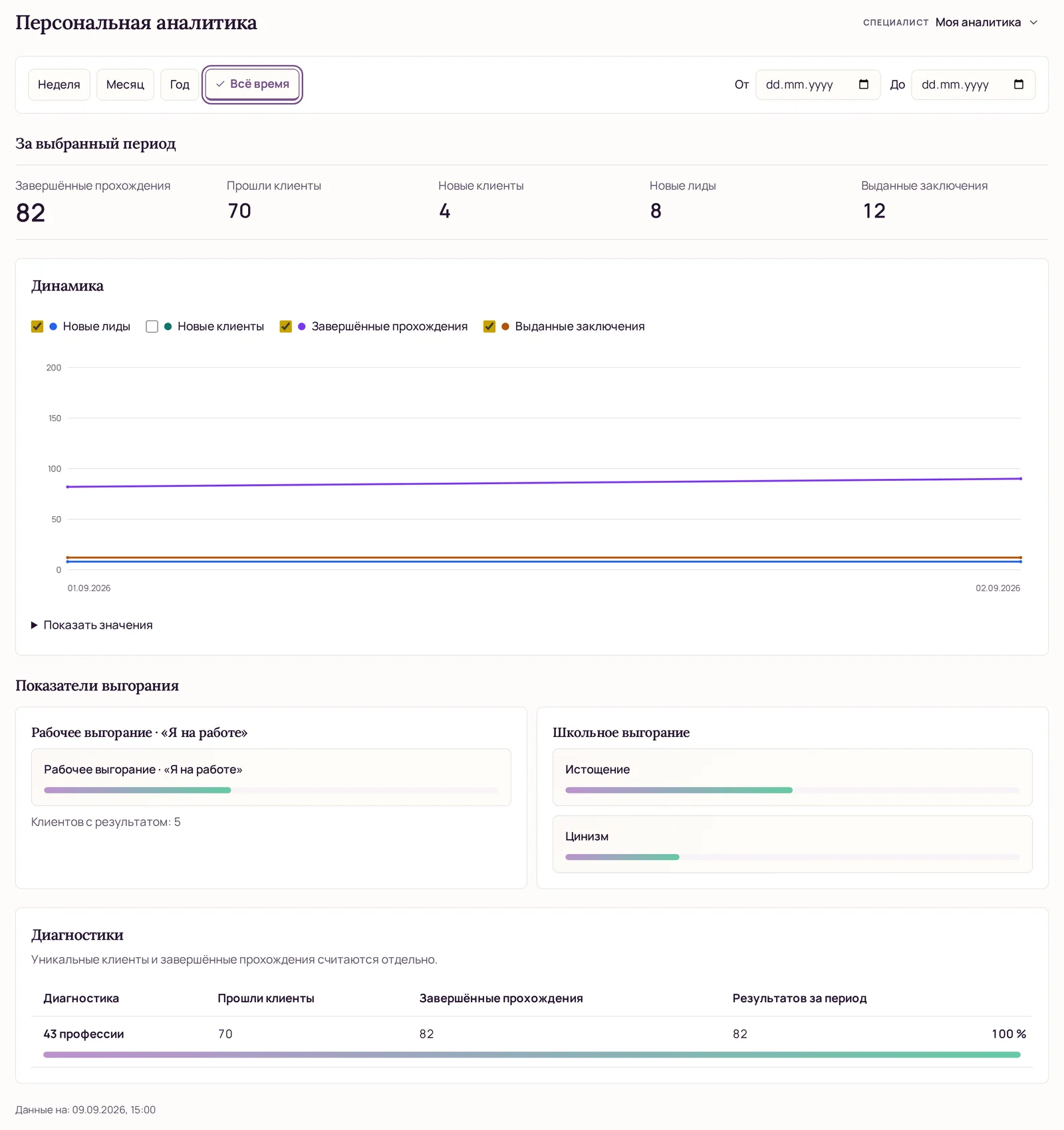The width and height of the screenshot is (1064, 1130).
Task: Click the Прошли клиенты value 70 at top
Action: click(239, 211)
